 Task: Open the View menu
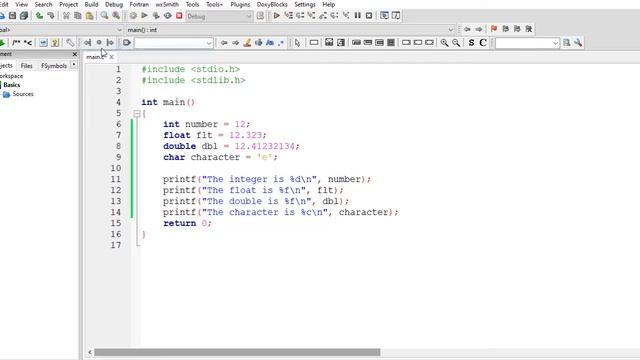click(21, 4)
